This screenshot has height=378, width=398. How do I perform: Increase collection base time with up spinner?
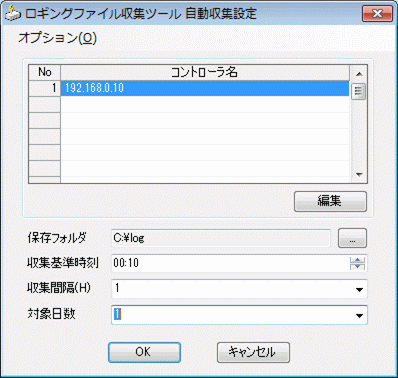click(358, 260)
